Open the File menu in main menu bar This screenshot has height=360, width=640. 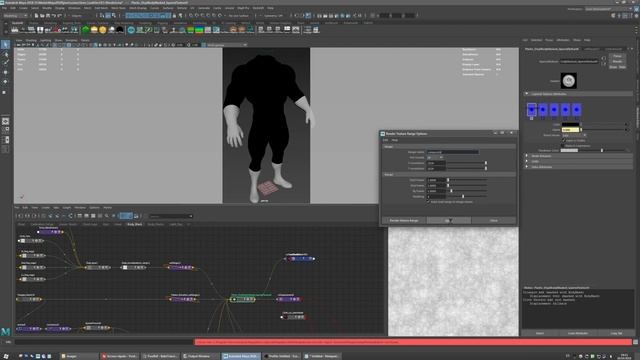4,8
